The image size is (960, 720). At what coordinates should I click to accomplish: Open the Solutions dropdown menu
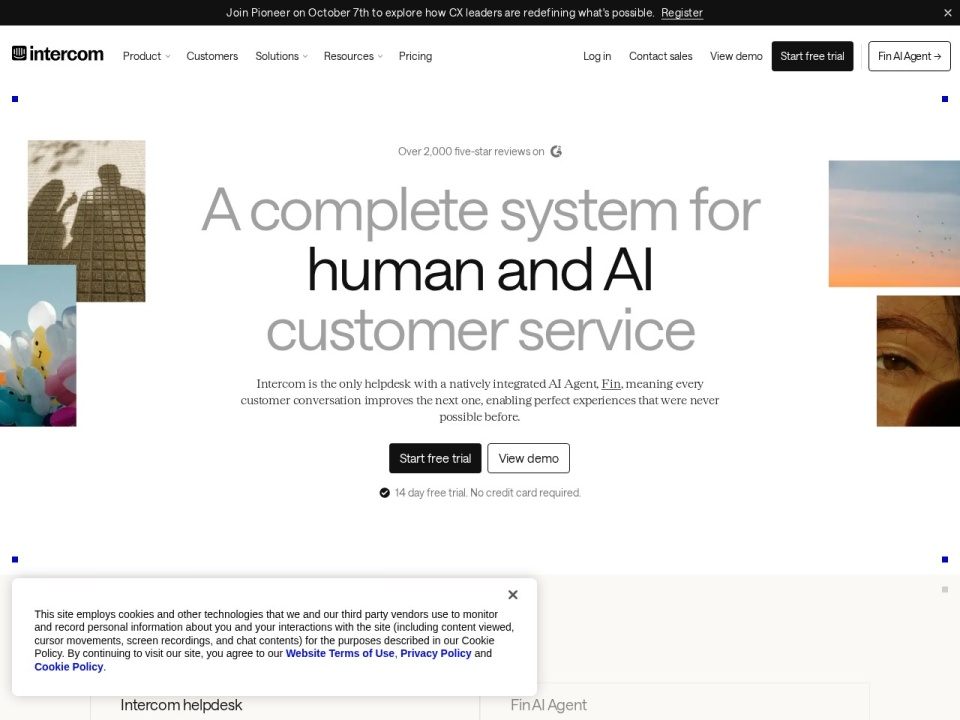click(281, 56)
